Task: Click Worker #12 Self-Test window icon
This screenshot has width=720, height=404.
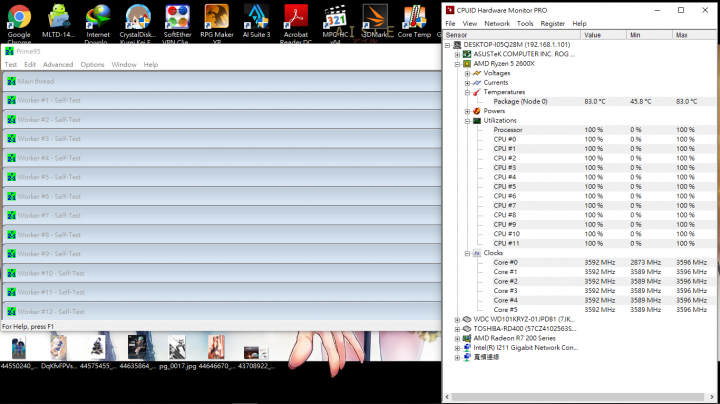Action: pos(11,311)
